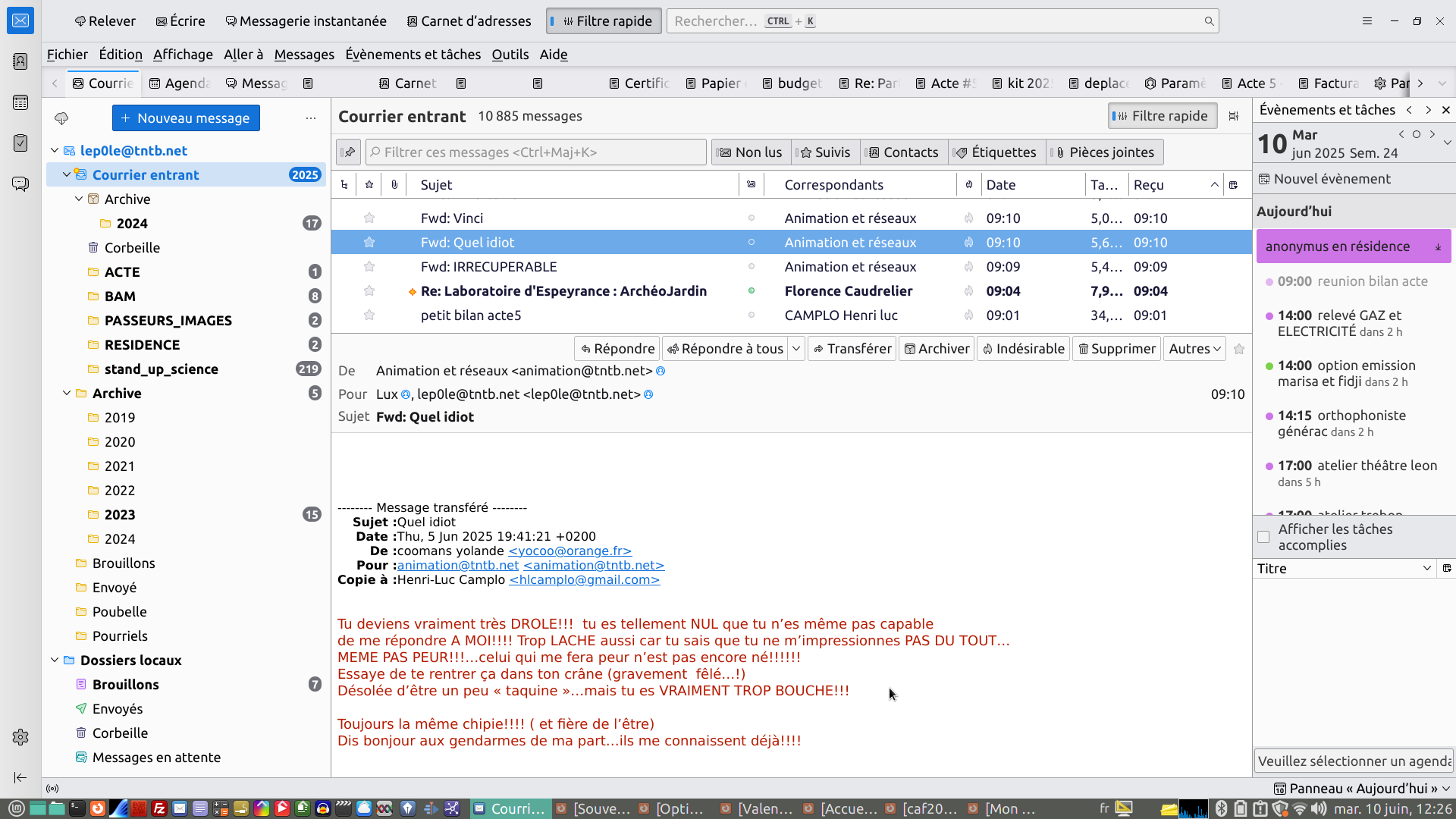This screenshot has width=1456, height=819.
Task: Toggle the 'Non lus' quick filter
Action: click(x=751, y=152)
